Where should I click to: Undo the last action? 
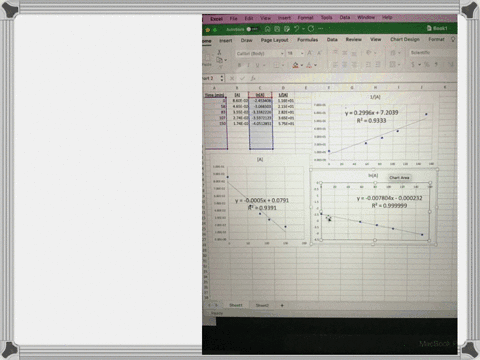(x=296, y=29)
